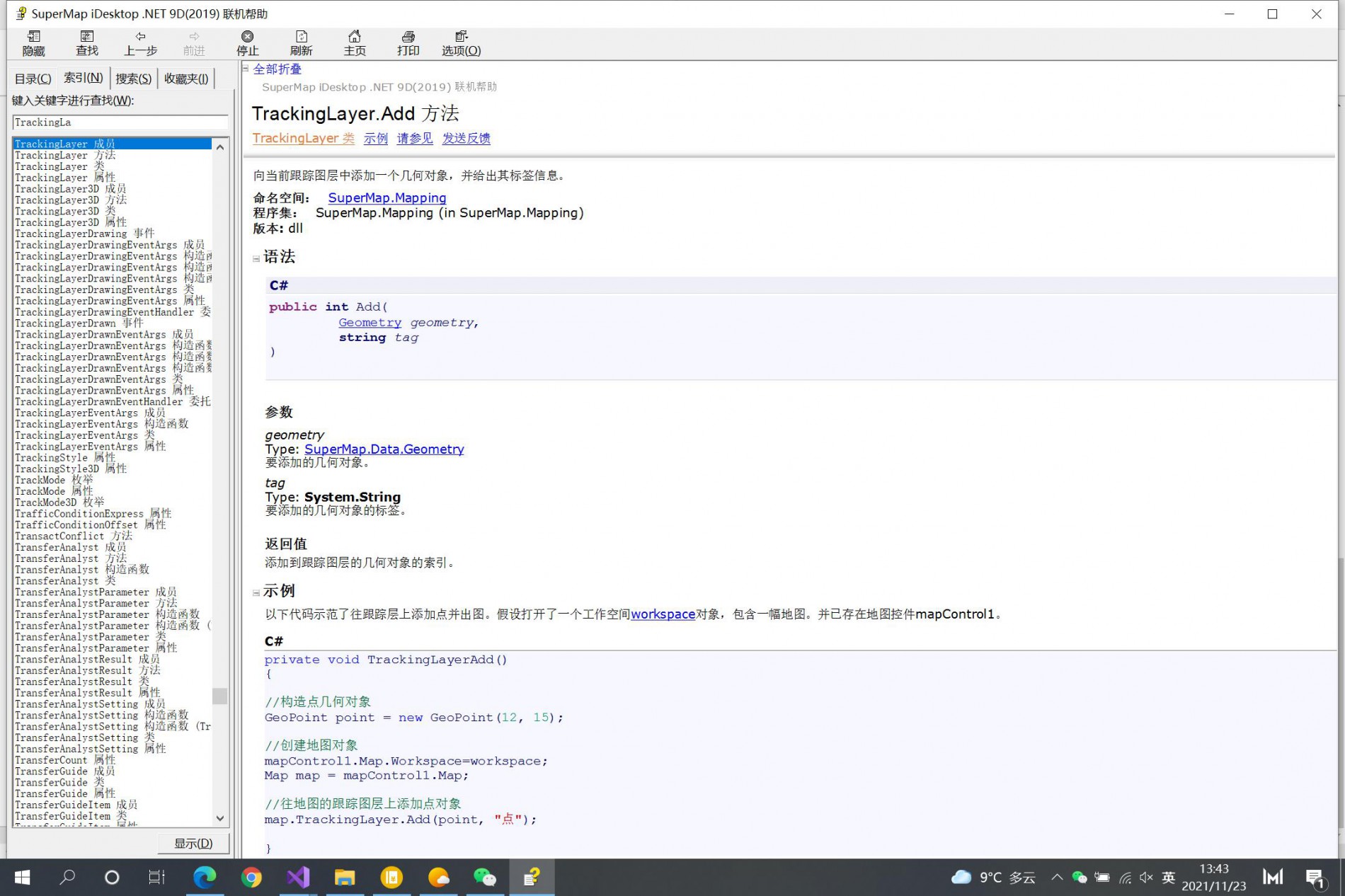Open Windows Start menu
This screenshot has height=896, width=1345.
click(x=22, y=878)
